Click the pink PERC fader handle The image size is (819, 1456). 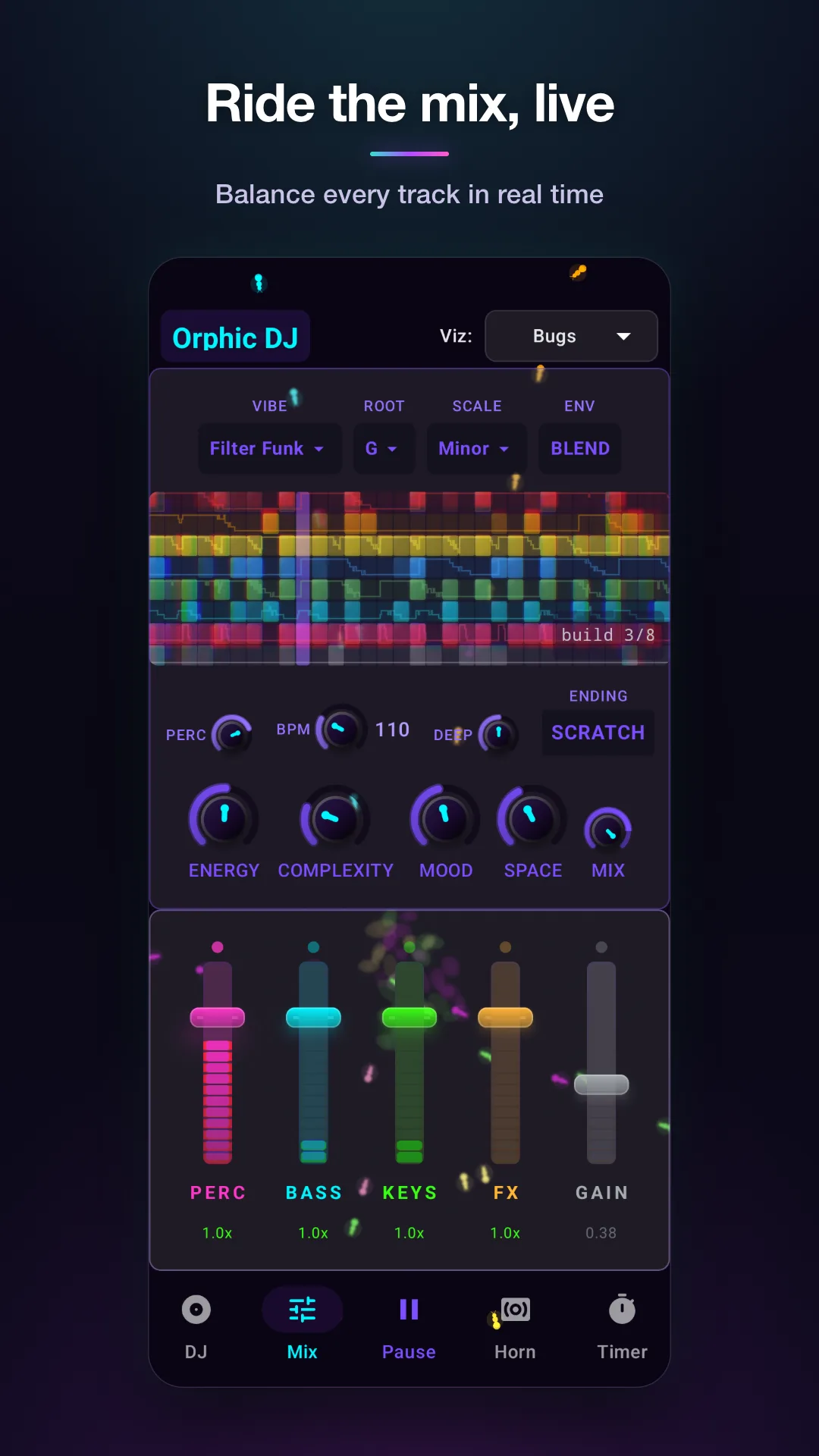(218, 1017)
